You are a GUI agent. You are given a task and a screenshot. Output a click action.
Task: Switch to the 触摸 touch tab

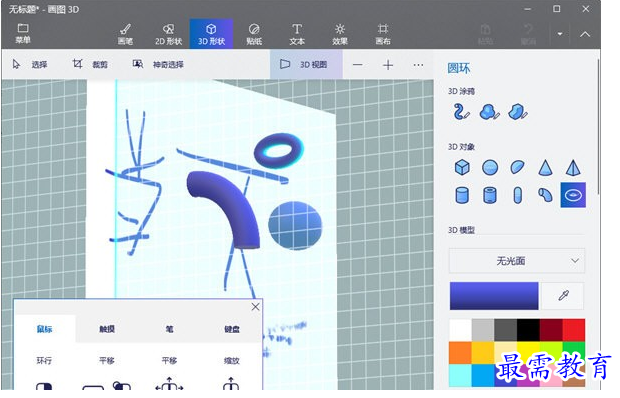(x=107, y=329)
